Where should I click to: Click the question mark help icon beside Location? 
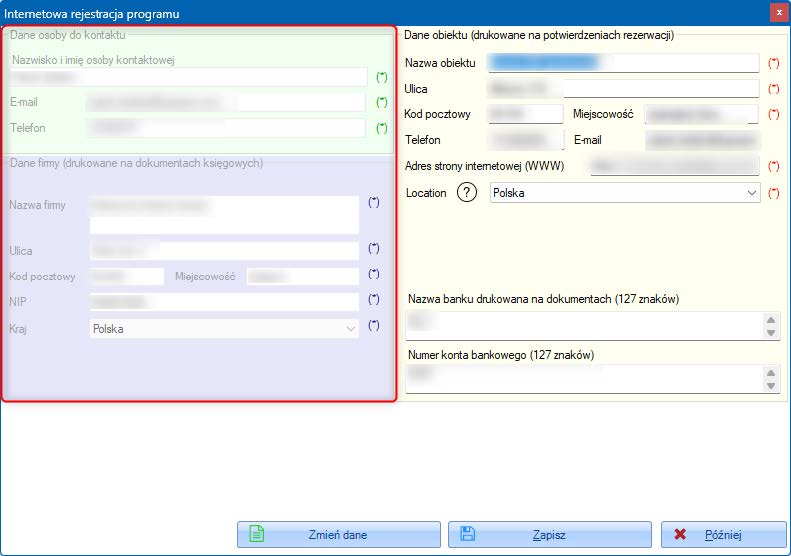click(x=467, y=193)
